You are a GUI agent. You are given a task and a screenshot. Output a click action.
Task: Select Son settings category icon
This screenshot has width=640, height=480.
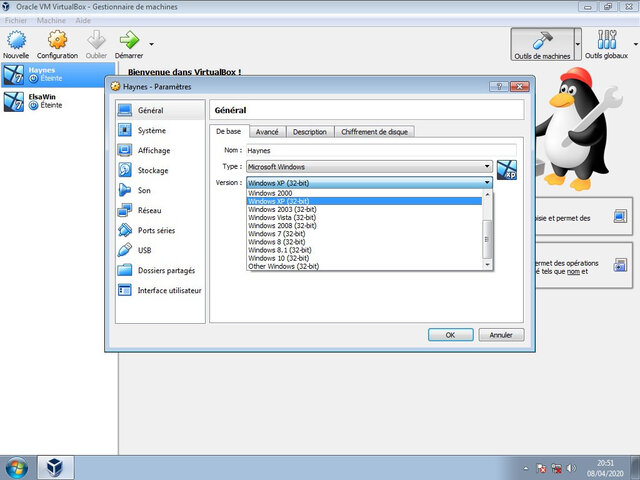point(124,190)
